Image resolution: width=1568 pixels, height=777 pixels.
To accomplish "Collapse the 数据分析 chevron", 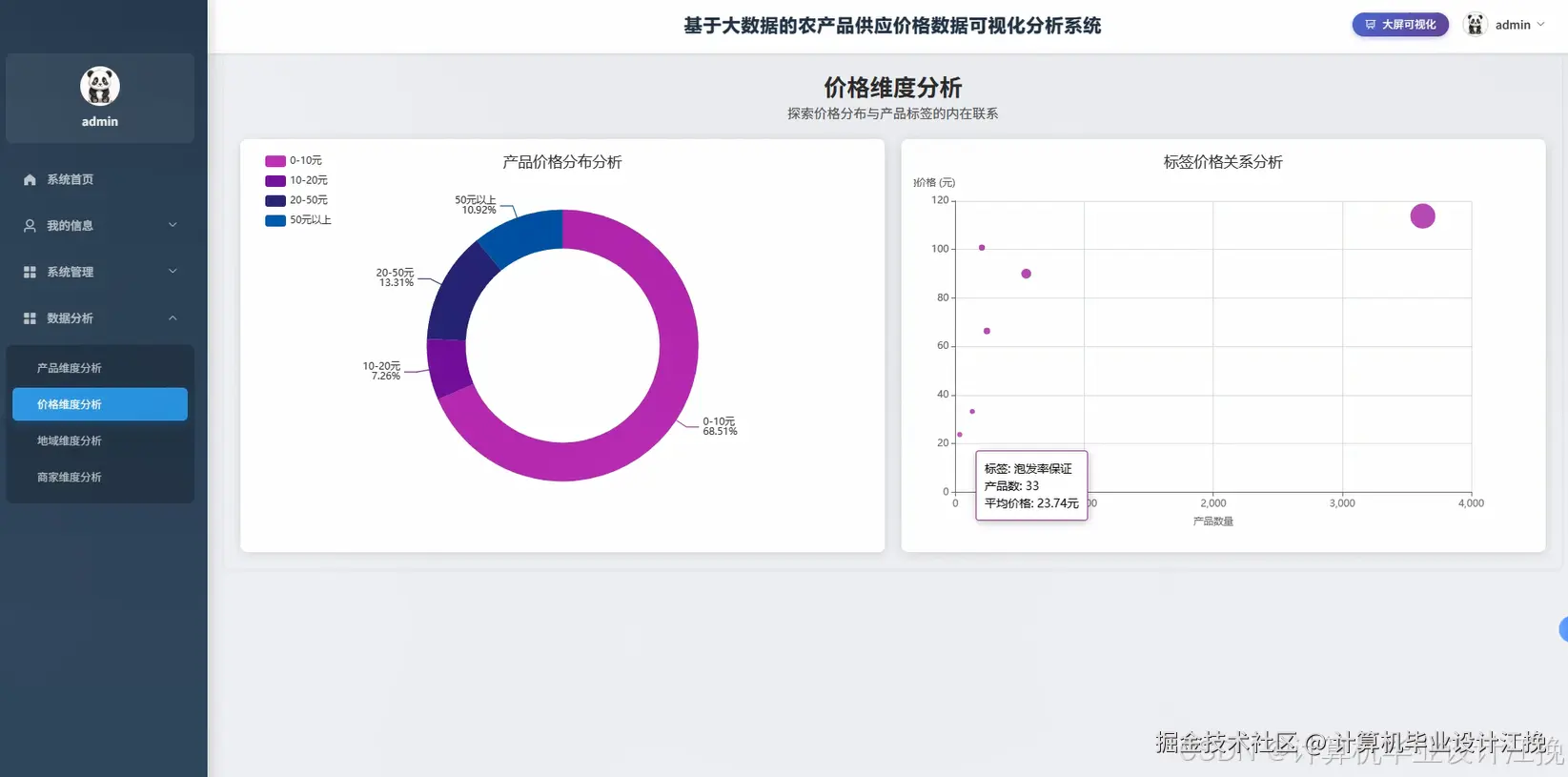I will (x=173, y=317).
